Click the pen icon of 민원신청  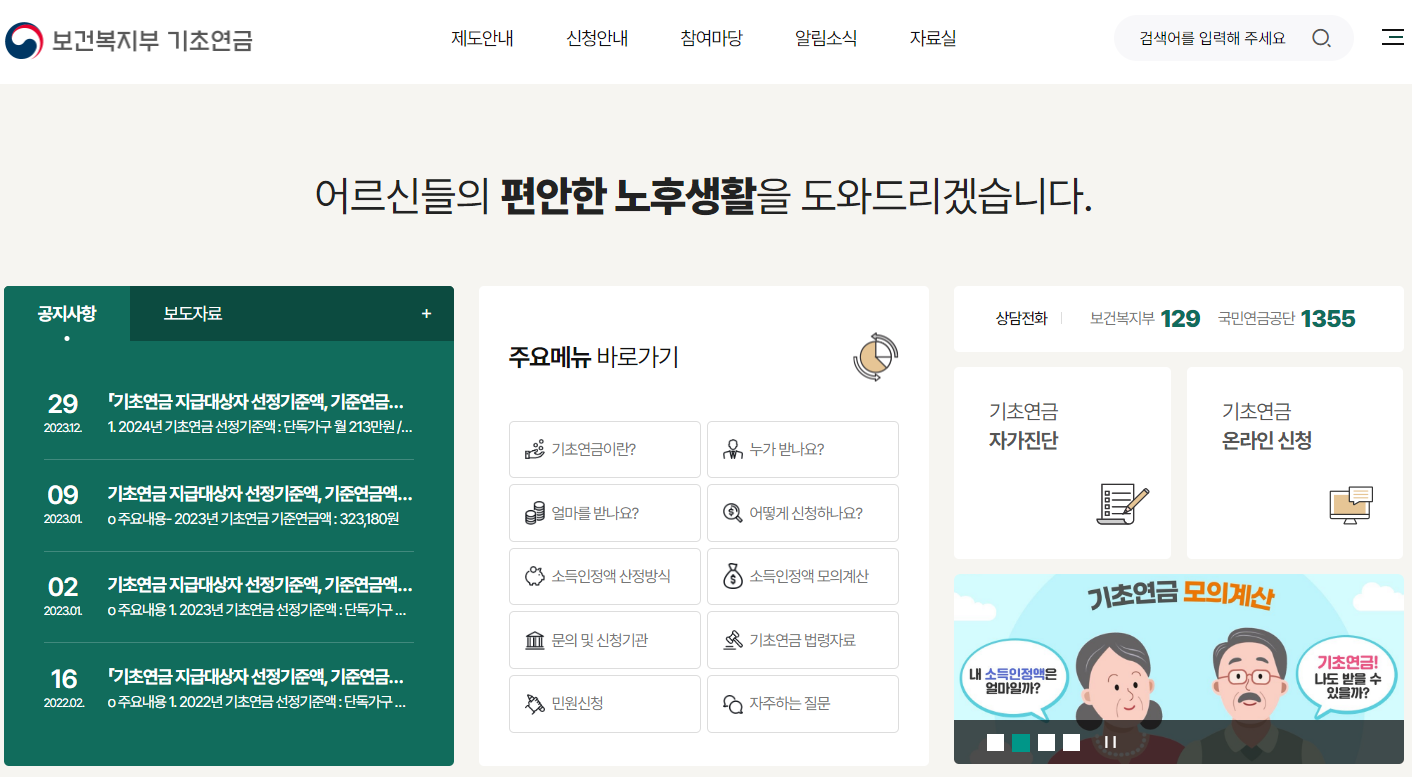coord(534,703)
